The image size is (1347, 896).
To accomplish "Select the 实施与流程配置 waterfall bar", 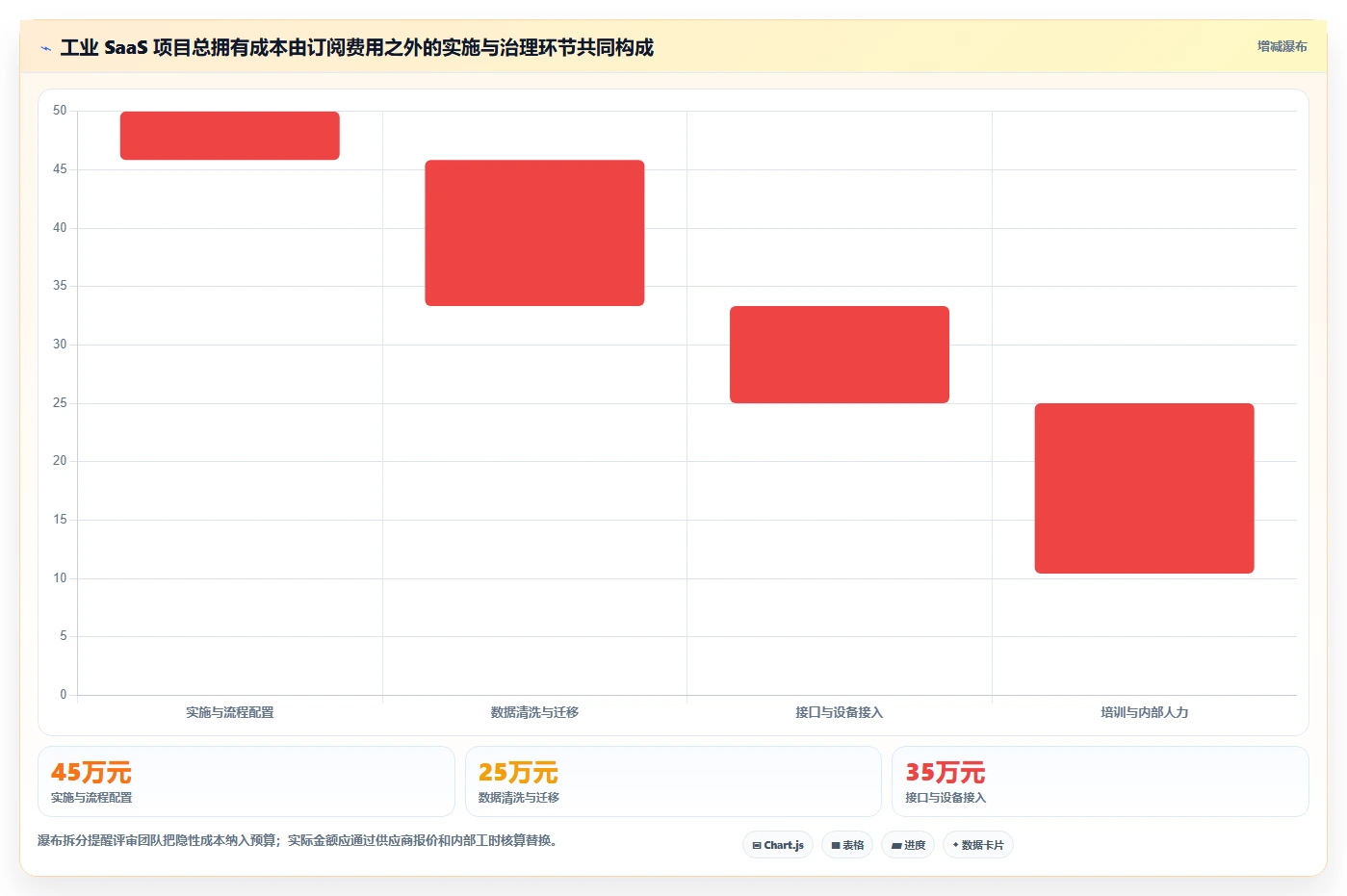I will tap(229, 136).
